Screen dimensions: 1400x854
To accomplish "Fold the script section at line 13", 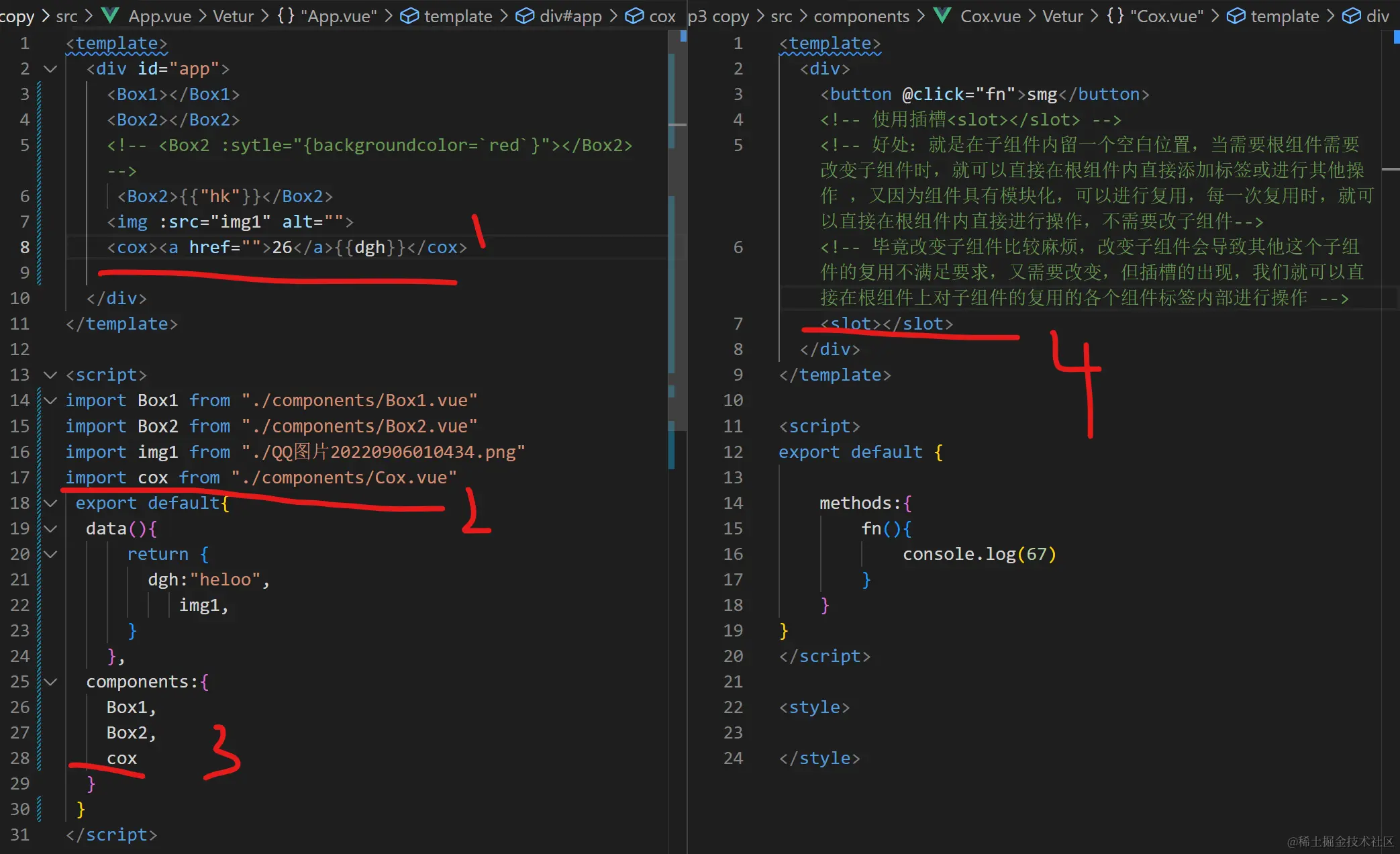I will point(50,375).
